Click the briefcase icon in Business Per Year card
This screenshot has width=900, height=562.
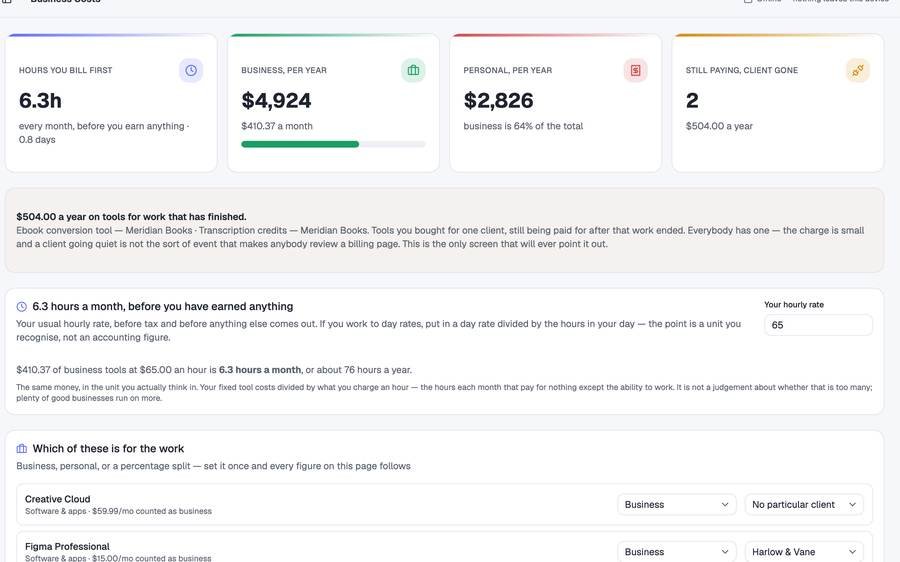pyautogui.click(x=413, y=70)
